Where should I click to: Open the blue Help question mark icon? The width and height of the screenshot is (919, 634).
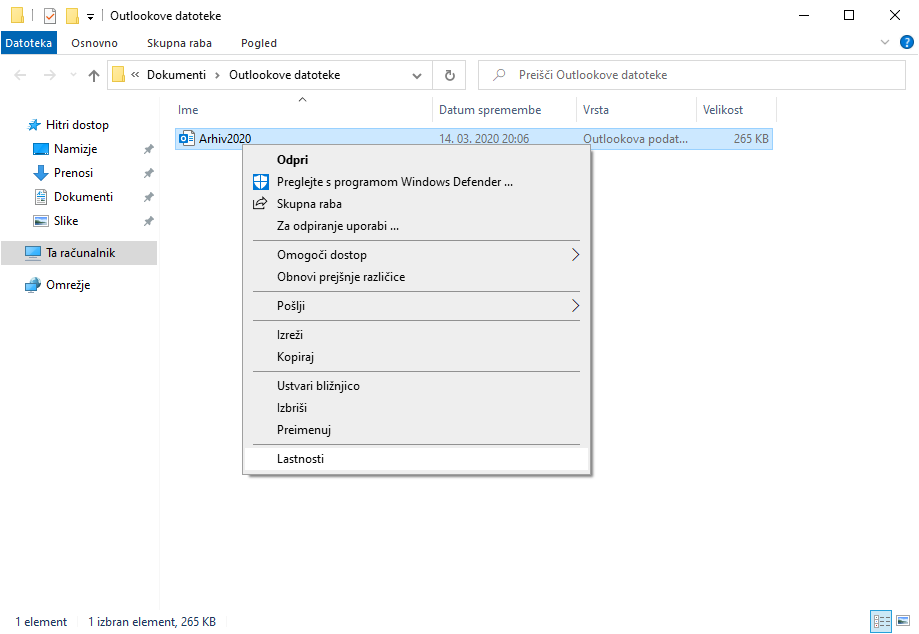[906, 42]
